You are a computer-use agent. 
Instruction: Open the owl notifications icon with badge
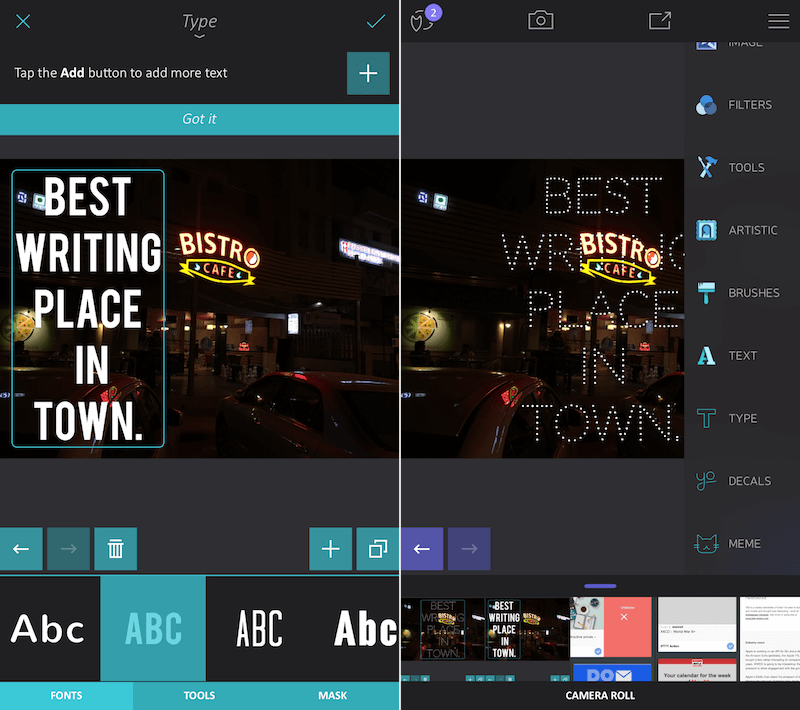point(423,21)
